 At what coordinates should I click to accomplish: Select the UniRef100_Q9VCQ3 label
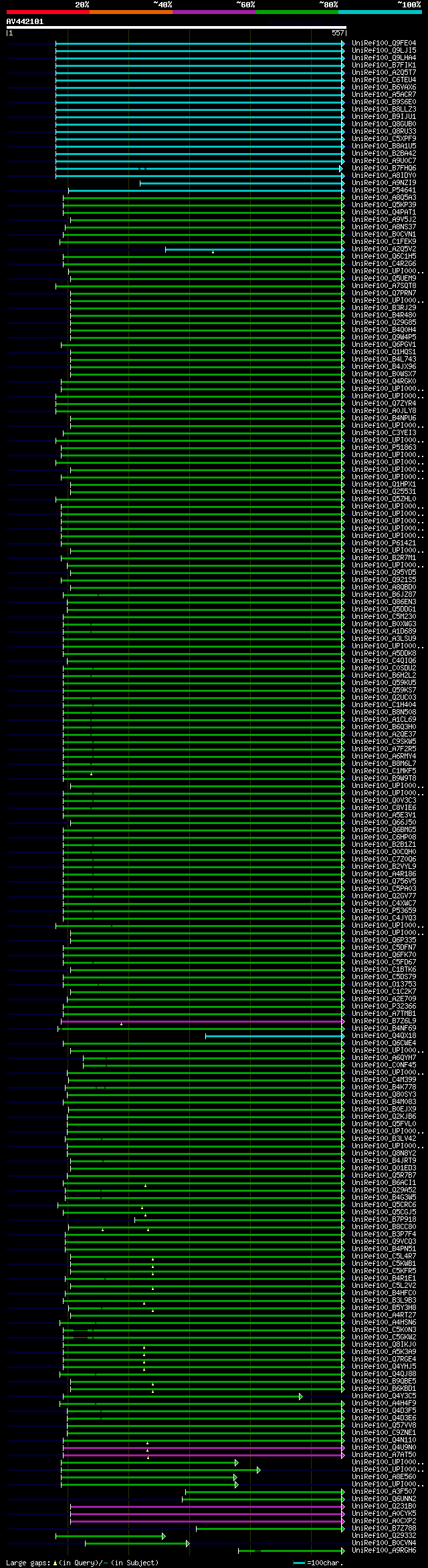[384, 1242]
